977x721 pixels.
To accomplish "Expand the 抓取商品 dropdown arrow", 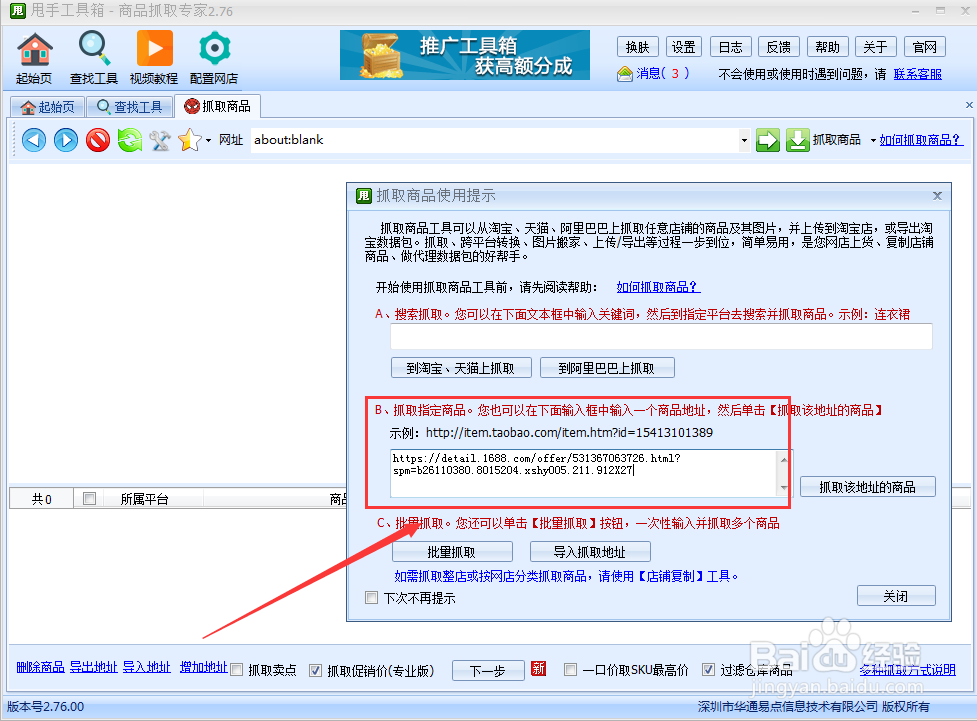I will coord(873,140).
